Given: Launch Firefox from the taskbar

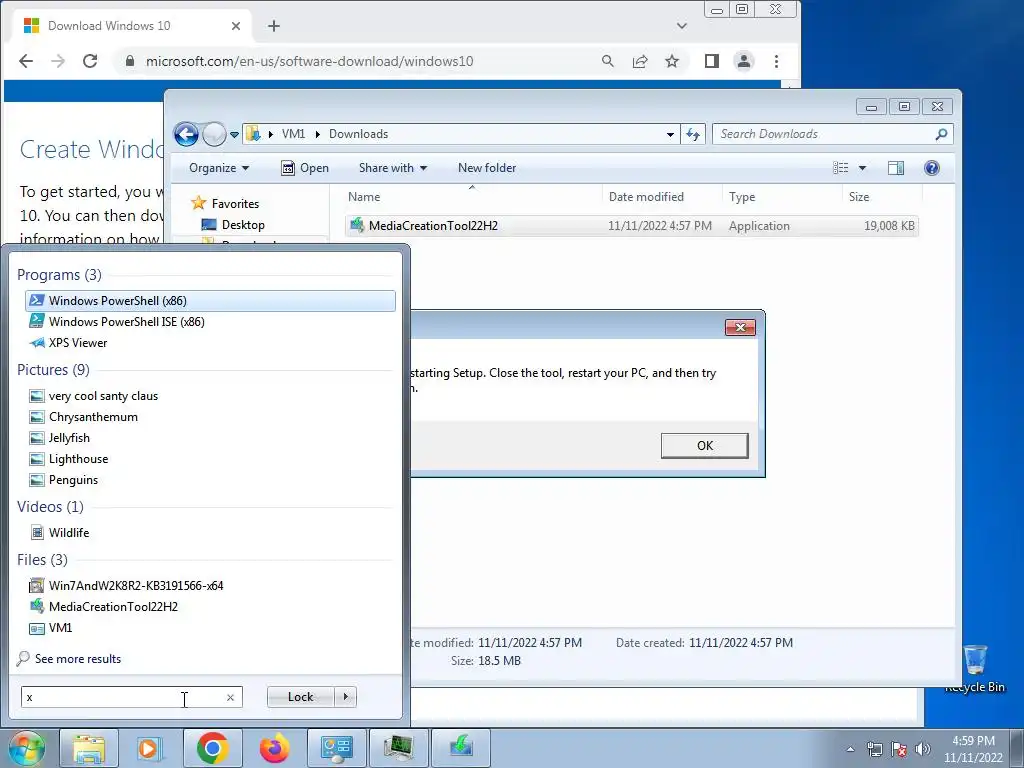Looking at the screenshot, I should (x=274, y=748).
